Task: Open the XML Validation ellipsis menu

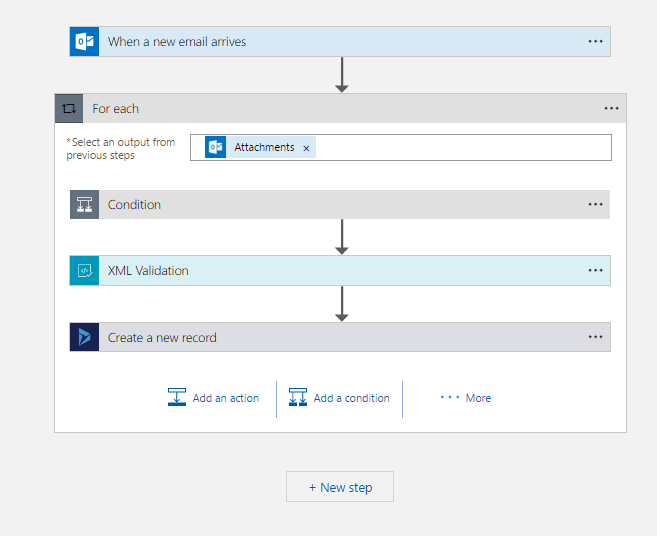Action: tap(595, 271)
